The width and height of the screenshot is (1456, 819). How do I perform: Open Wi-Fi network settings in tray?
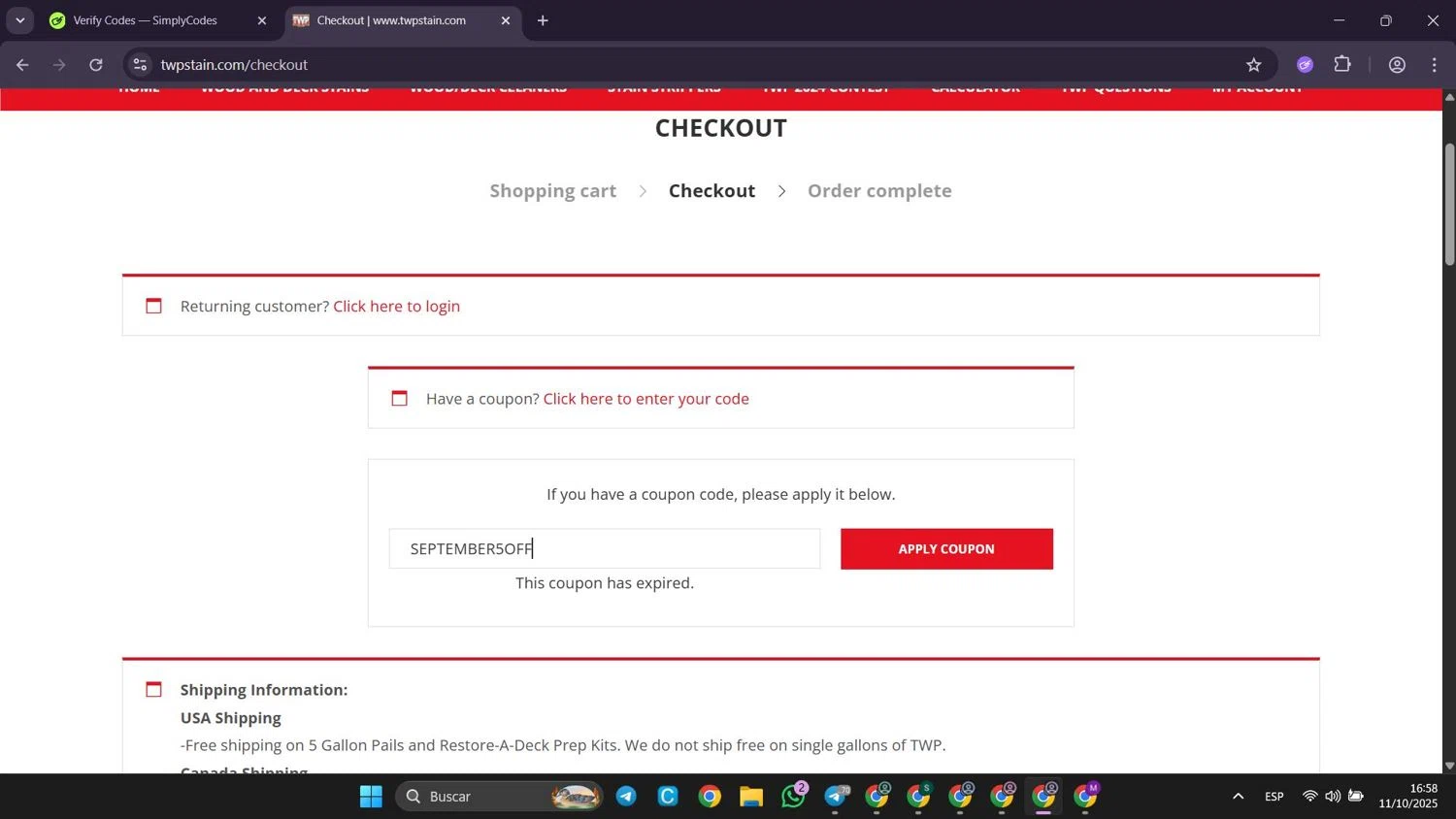pos(1309,797)
